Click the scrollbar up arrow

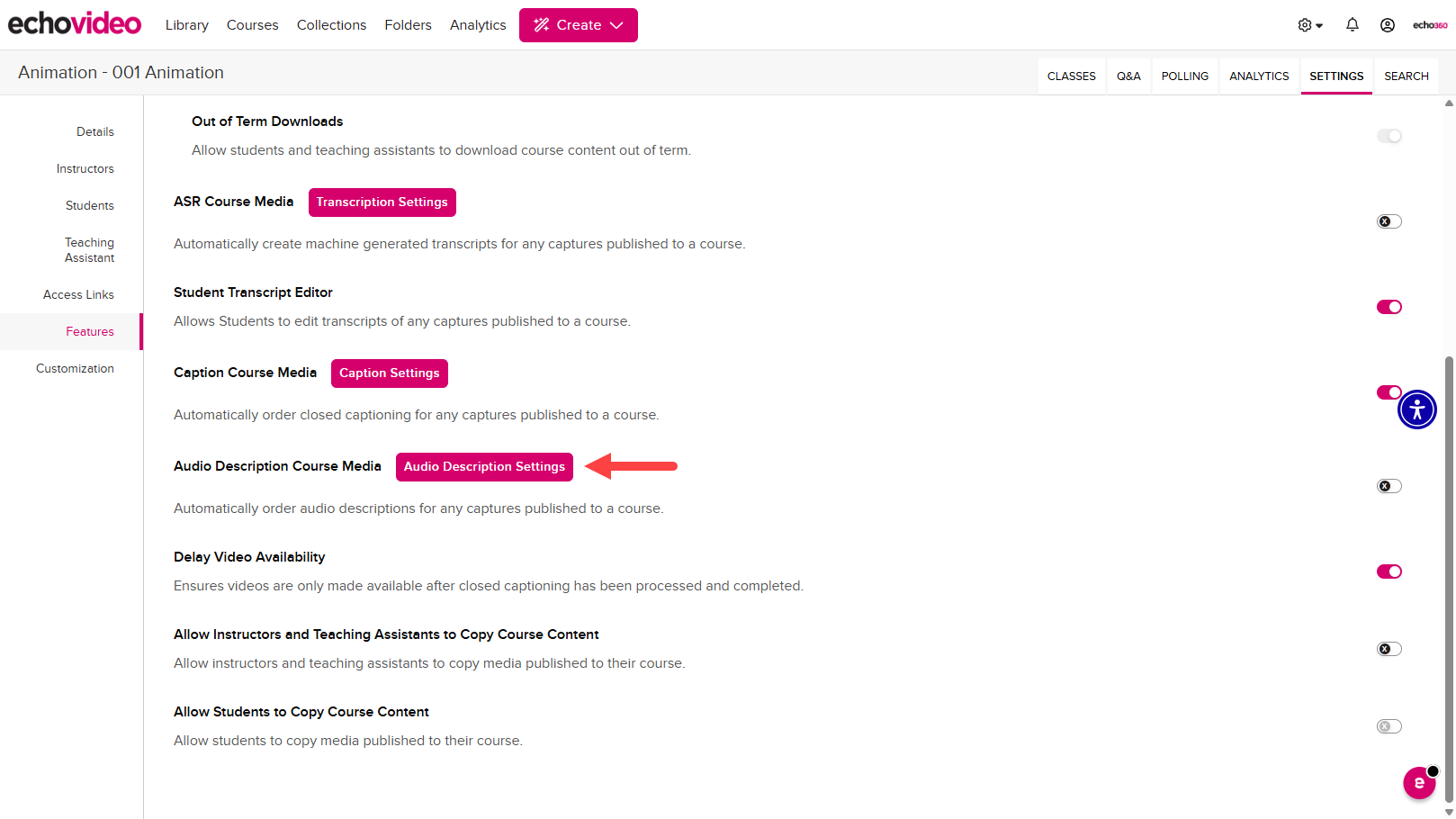point(1449,103)
